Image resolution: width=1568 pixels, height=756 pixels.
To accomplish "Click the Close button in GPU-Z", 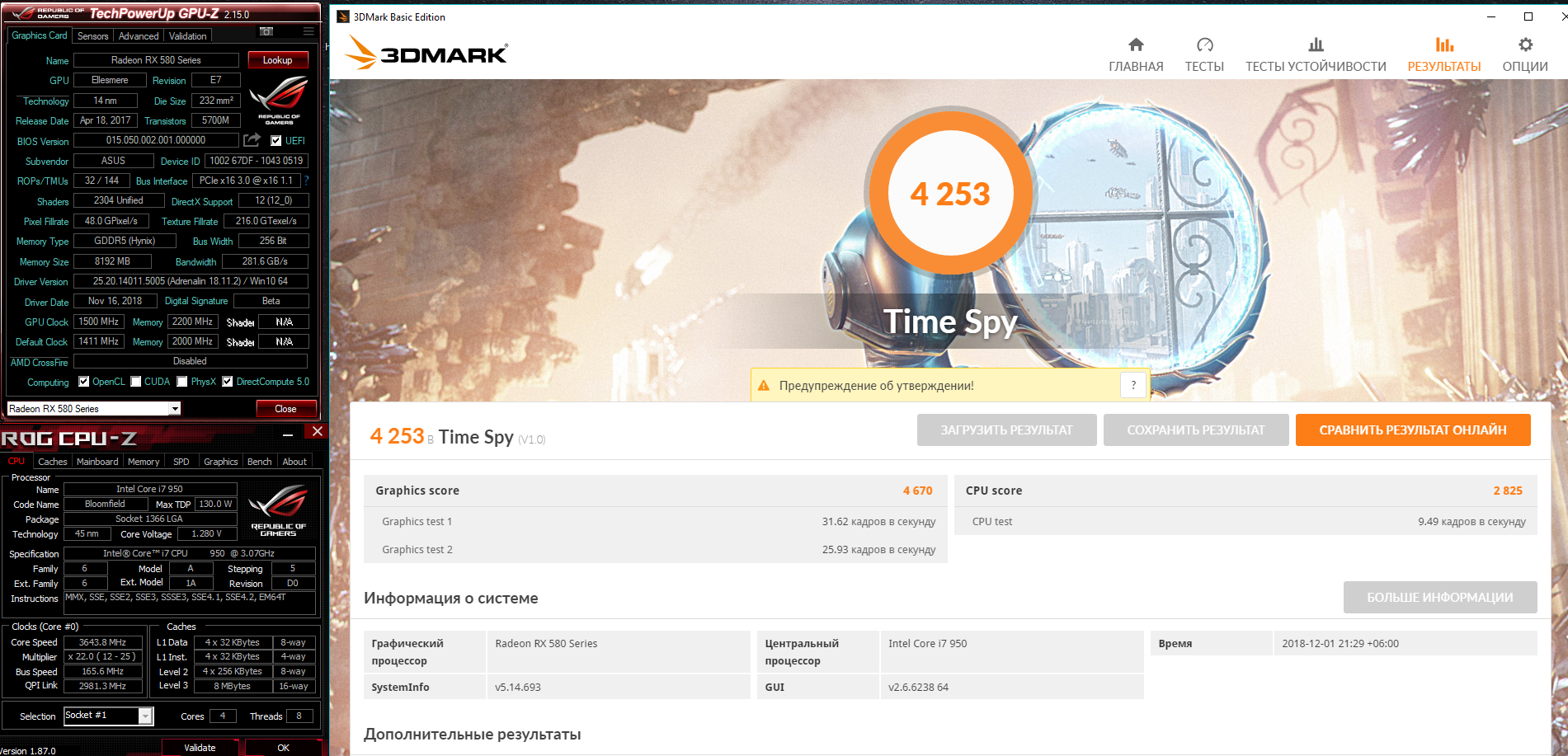I will [x=285, y=409].
